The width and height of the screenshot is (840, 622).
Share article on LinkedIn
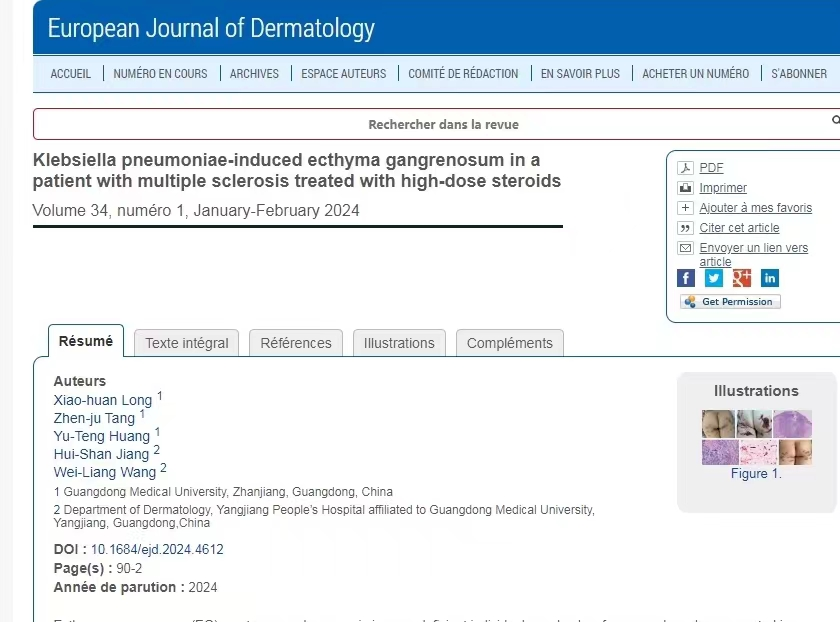tap(770, 278)
